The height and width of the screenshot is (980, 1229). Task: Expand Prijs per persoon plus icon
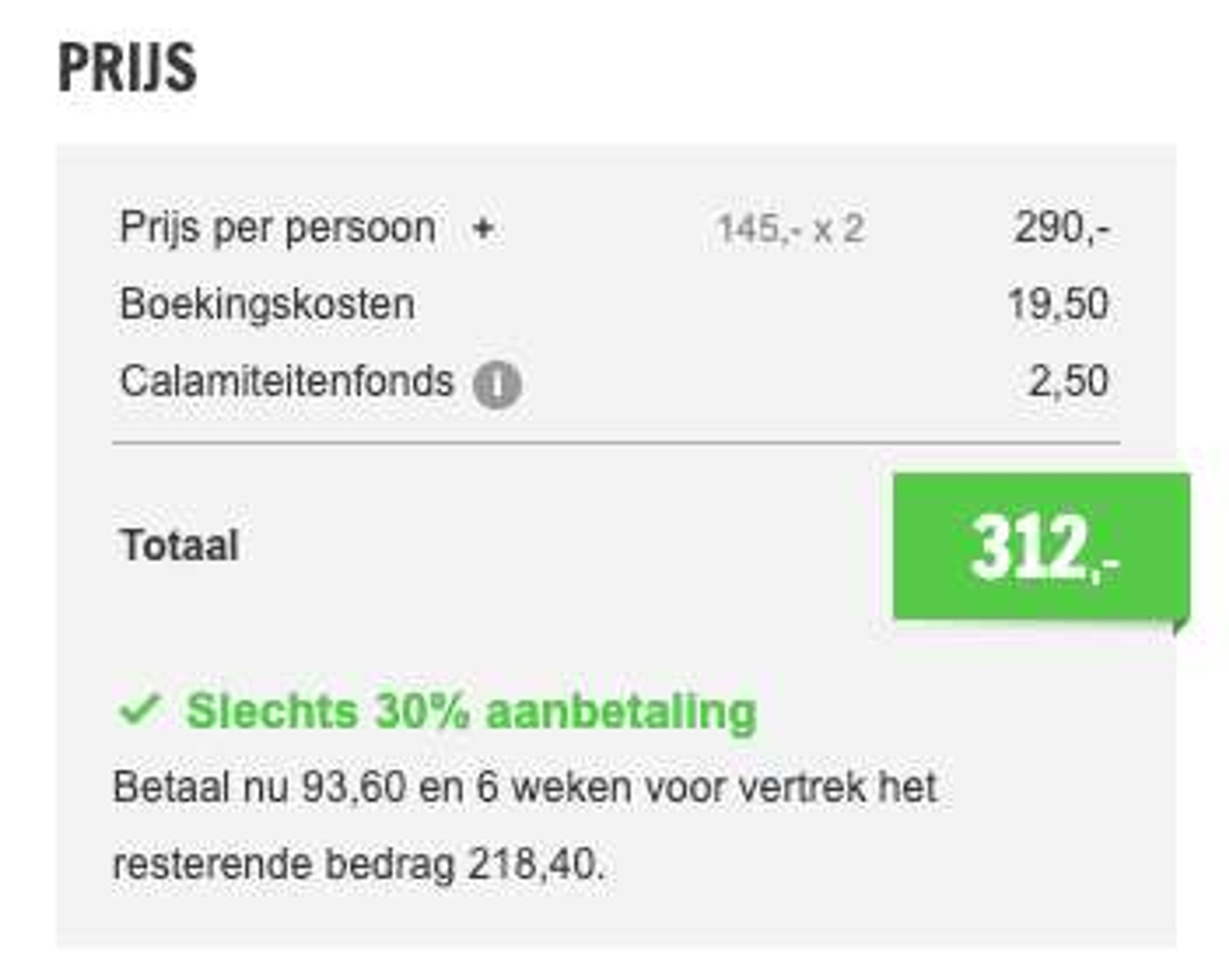tap(483, 229)
